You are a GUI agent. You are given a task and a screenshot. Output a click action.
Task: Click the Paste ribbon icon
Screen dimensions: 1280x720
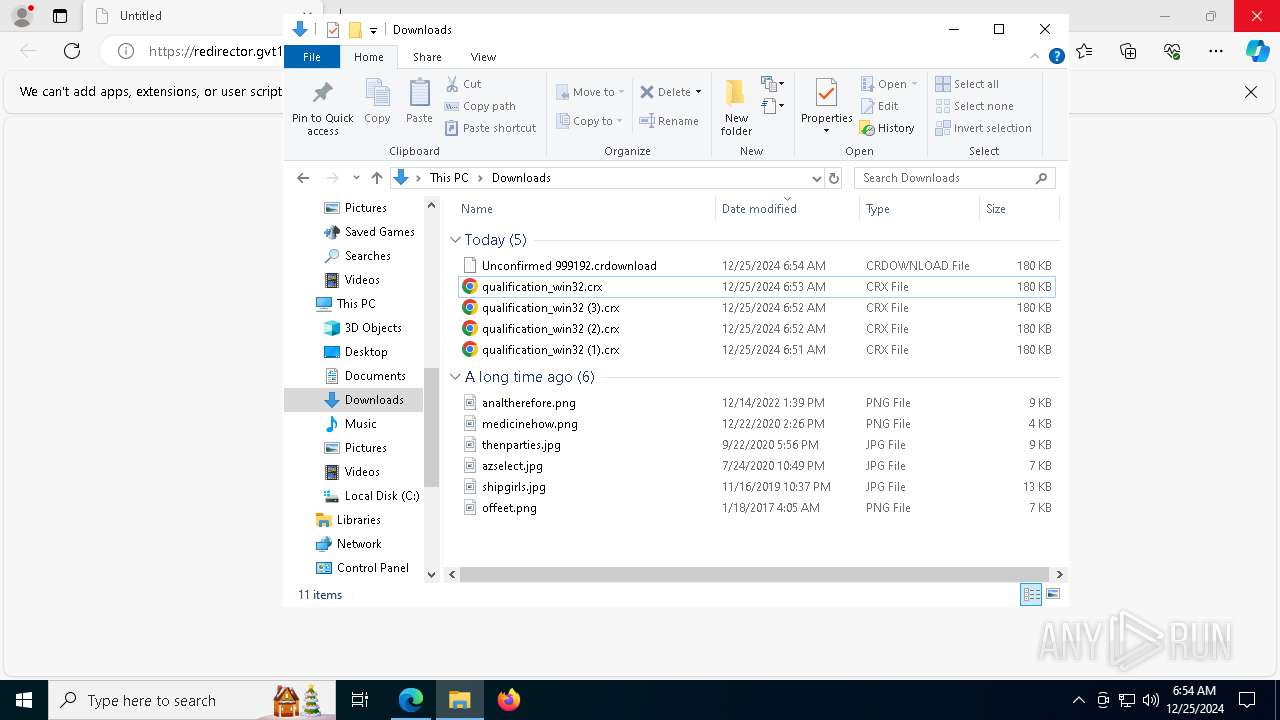pyautogui.click(x=419, y=101)
